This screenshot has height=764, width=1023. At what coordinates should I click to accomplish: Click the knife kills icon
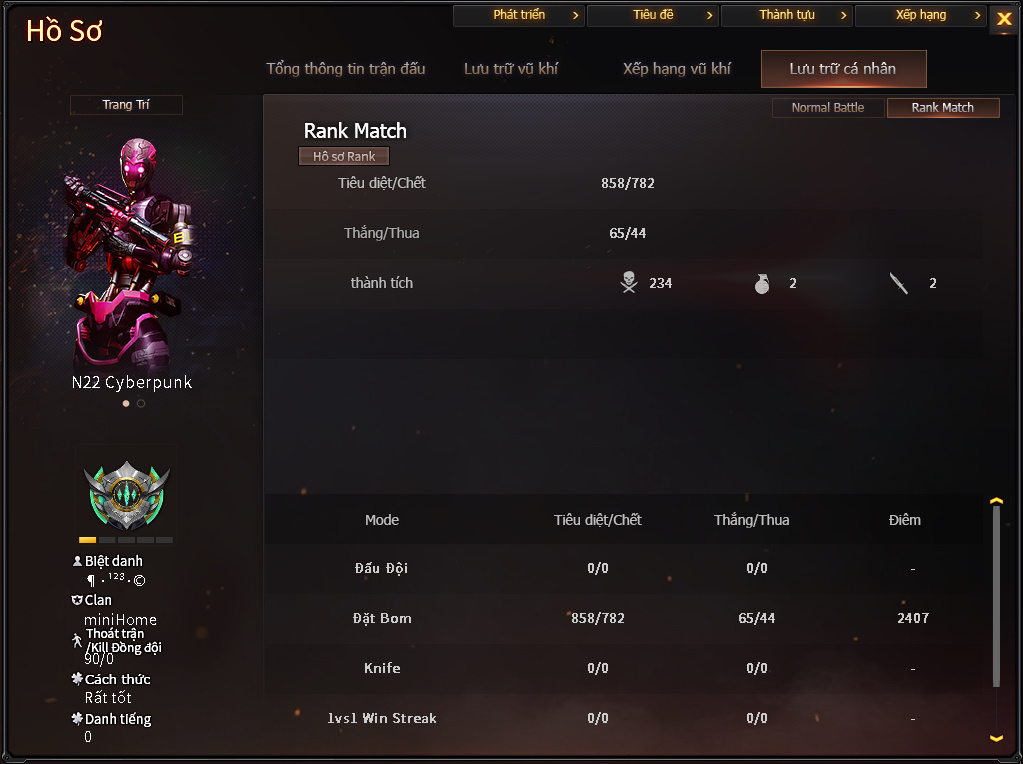pyautogui.click(x=898, y=283)
